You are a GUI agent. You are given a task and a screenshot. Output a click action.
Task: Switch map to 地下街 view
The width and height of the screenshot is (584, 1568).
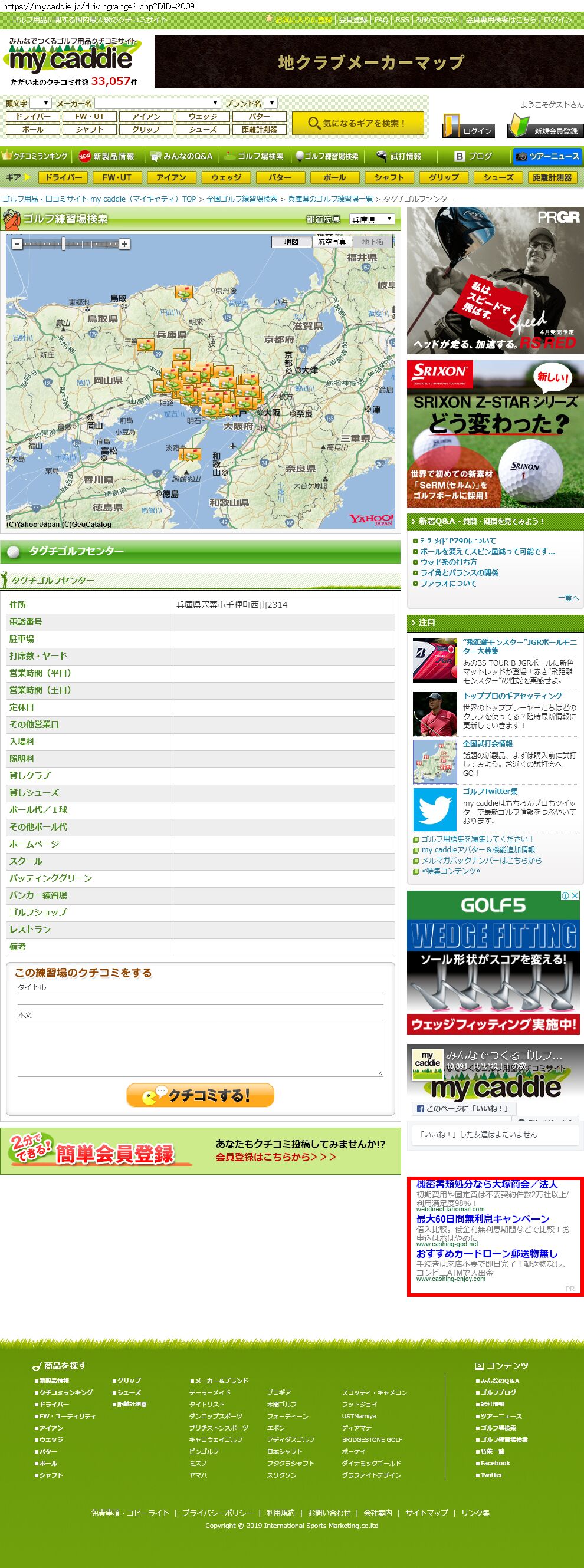tap(373, 242)
